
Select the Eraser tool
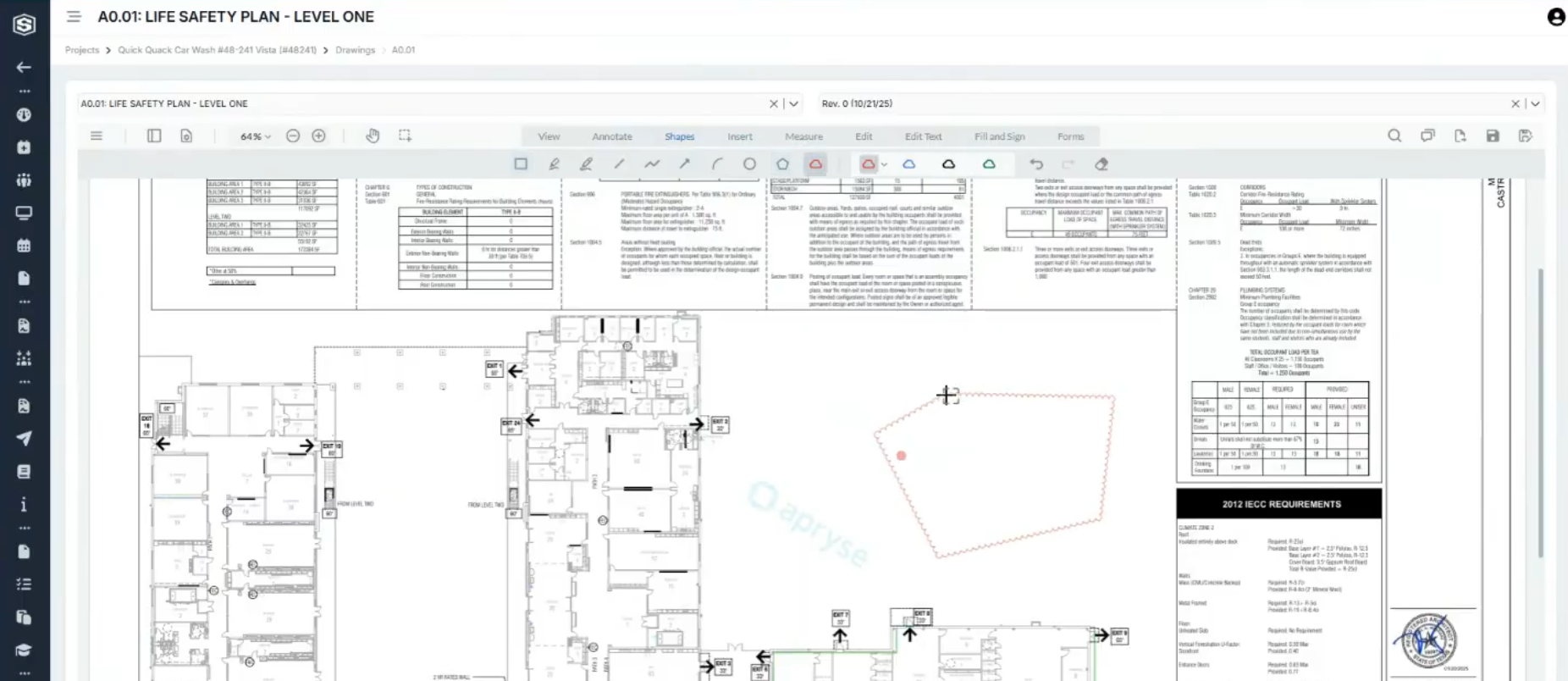point(1101,164)
